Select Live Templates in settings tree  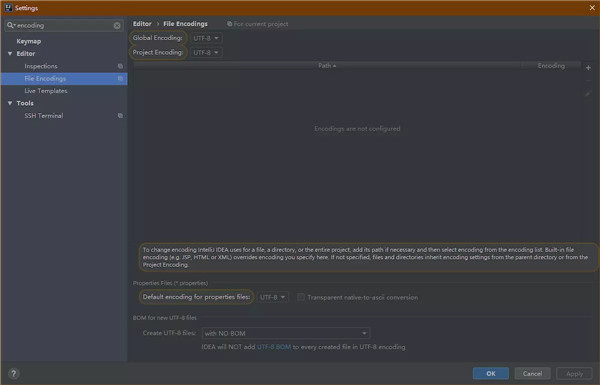pos(46,91)
